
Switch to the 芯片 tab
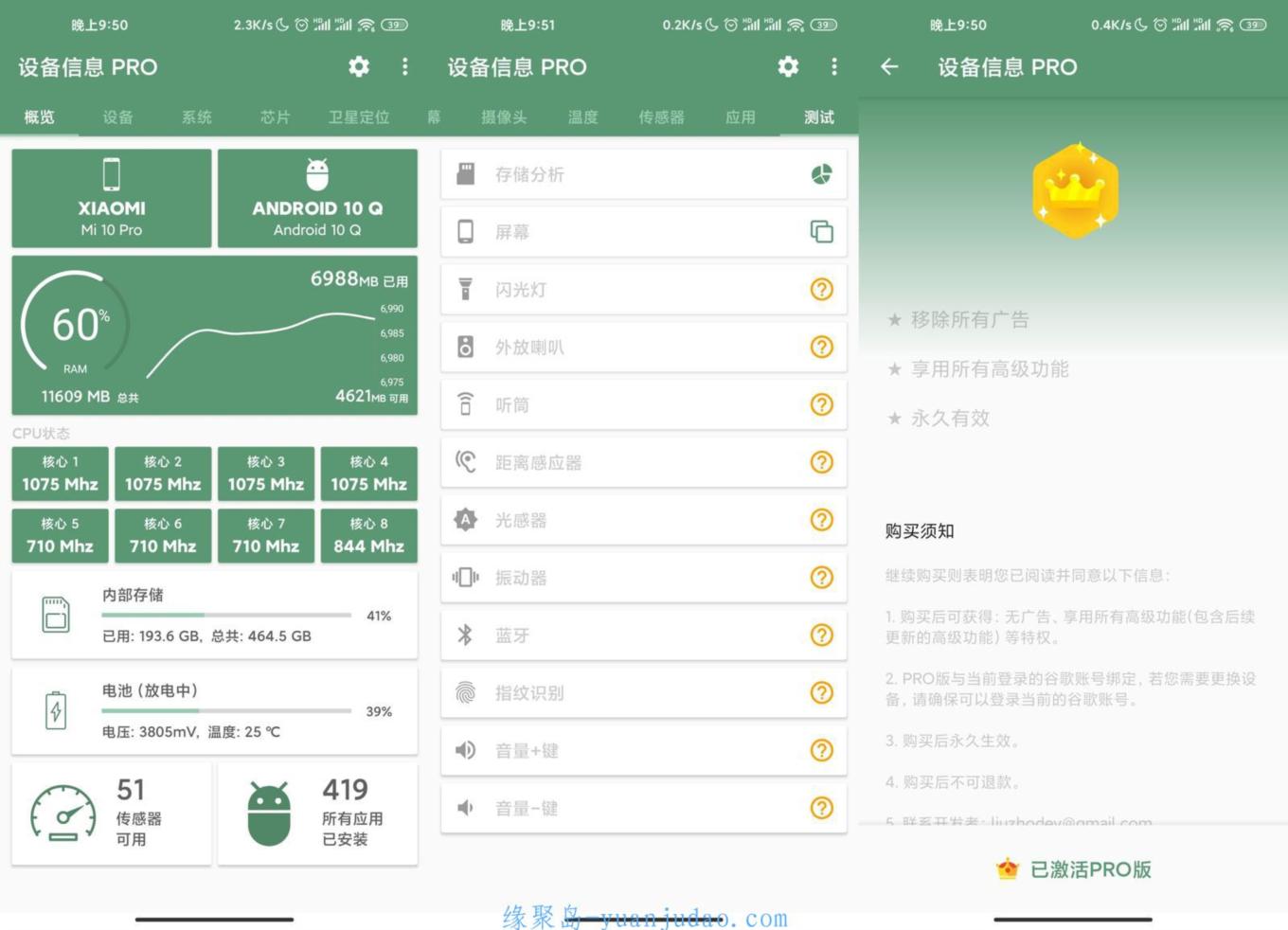pyautogui.click(x=276, y=117)
